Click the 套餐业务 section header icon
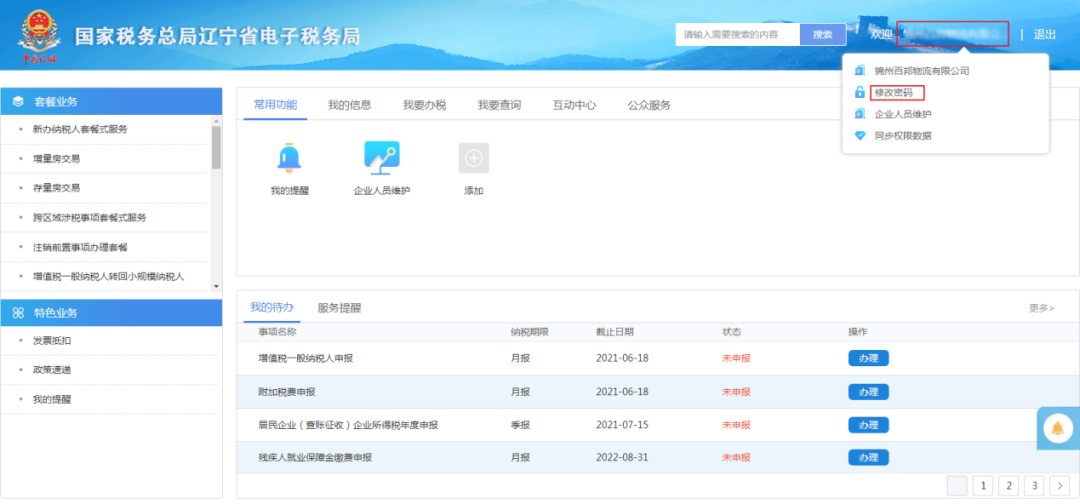The width and height of the screenshot is (1080, 504). click(x=18, y=102)
